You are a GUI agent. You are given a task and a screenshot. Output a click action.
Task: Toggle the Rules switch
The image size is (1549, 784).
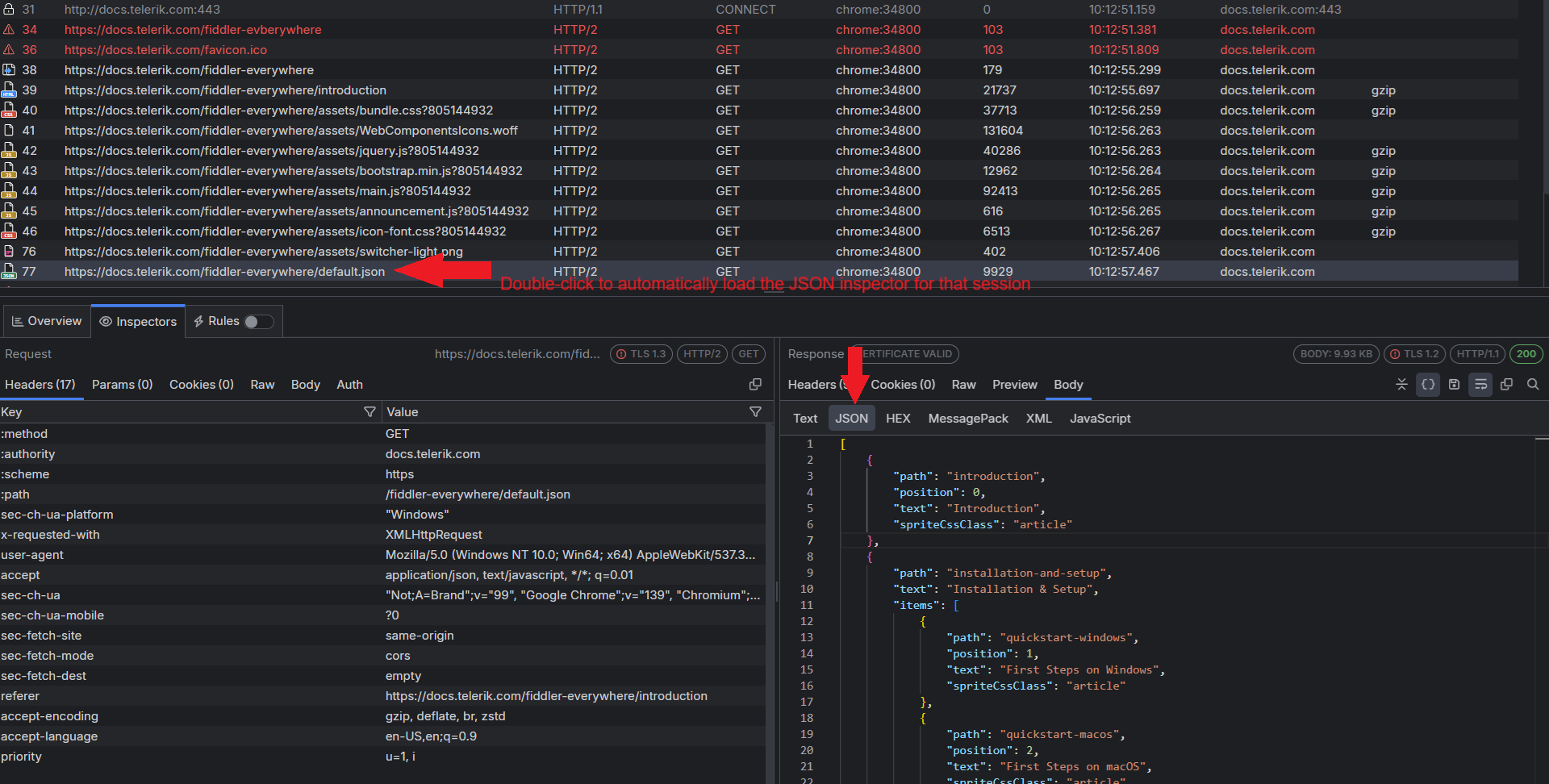pyautogui.click(x=259, y=322)
